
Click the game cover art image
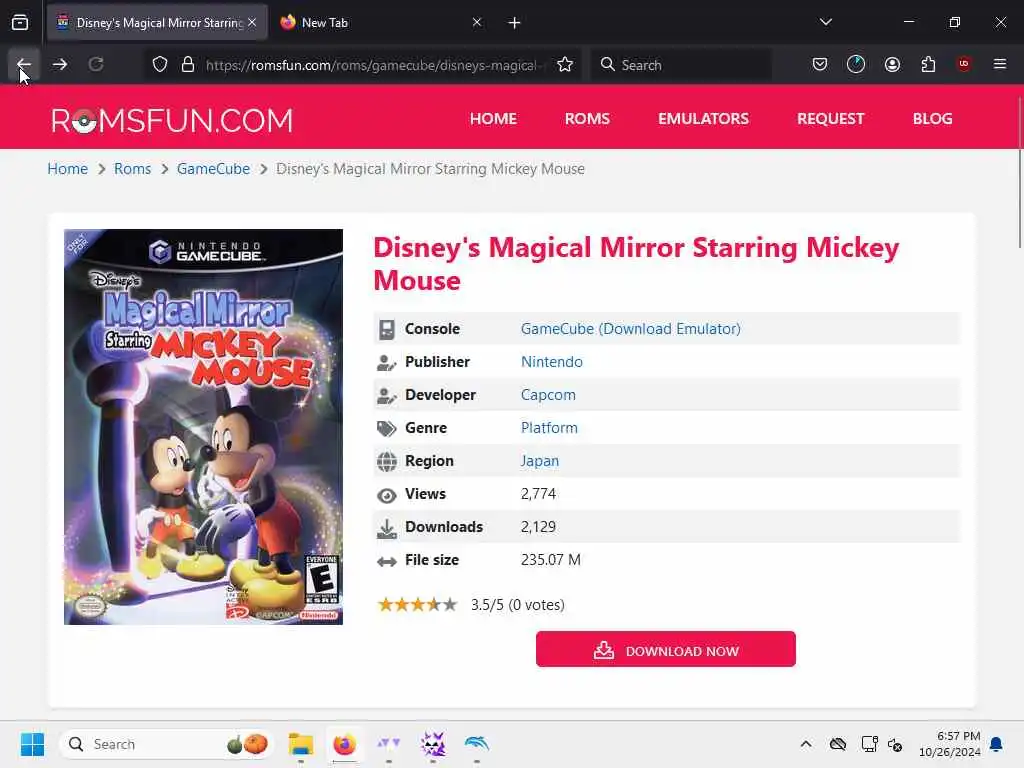pos(203,426)
